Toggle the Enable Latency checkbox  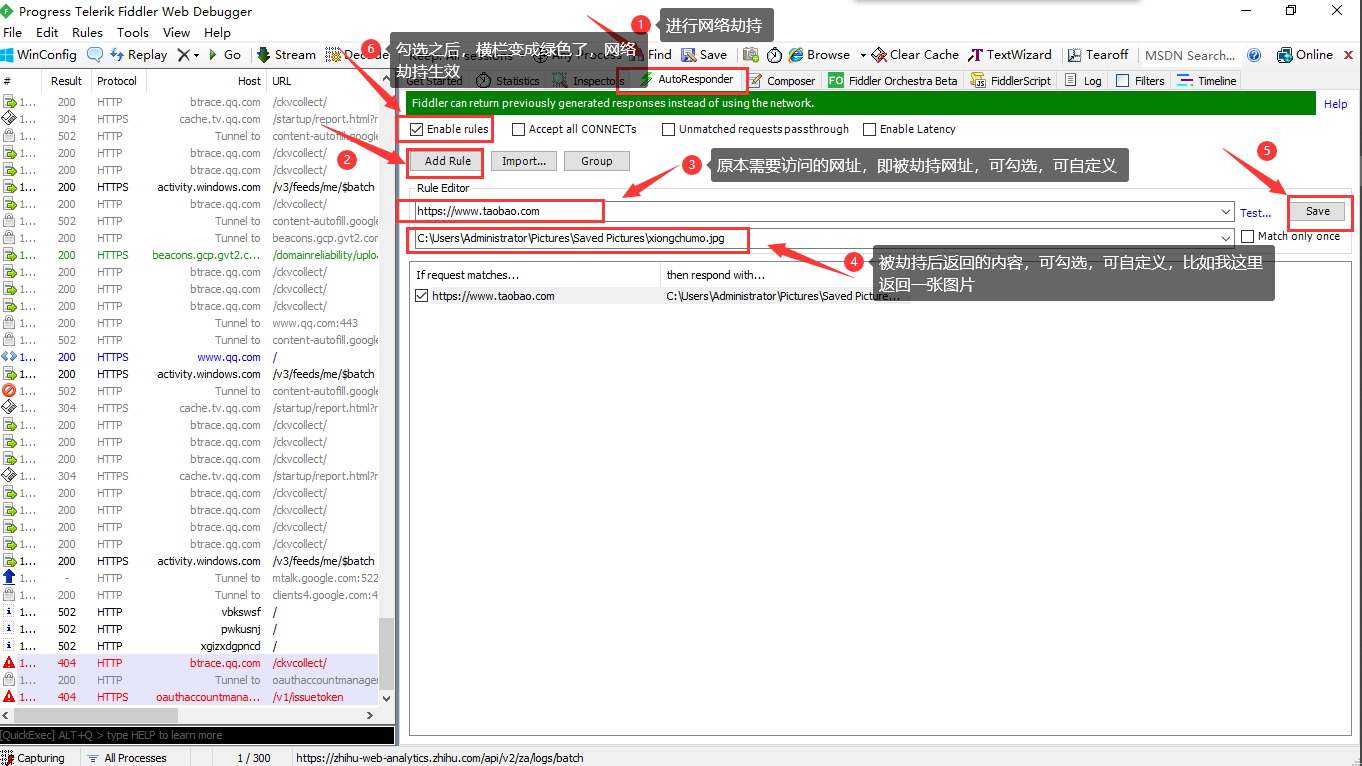pos(869,129)
